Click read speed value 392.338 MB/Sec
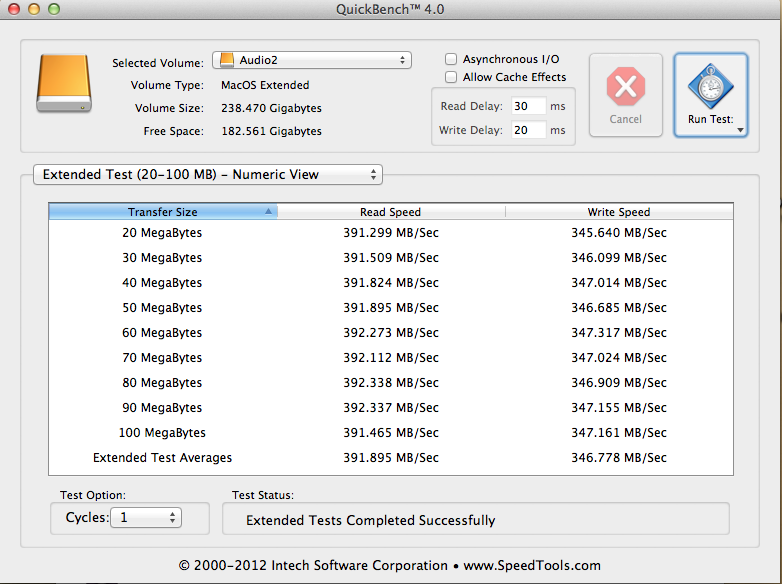This screenshot has width=782, height=584. pyautogui.click(x=391, y=383)
